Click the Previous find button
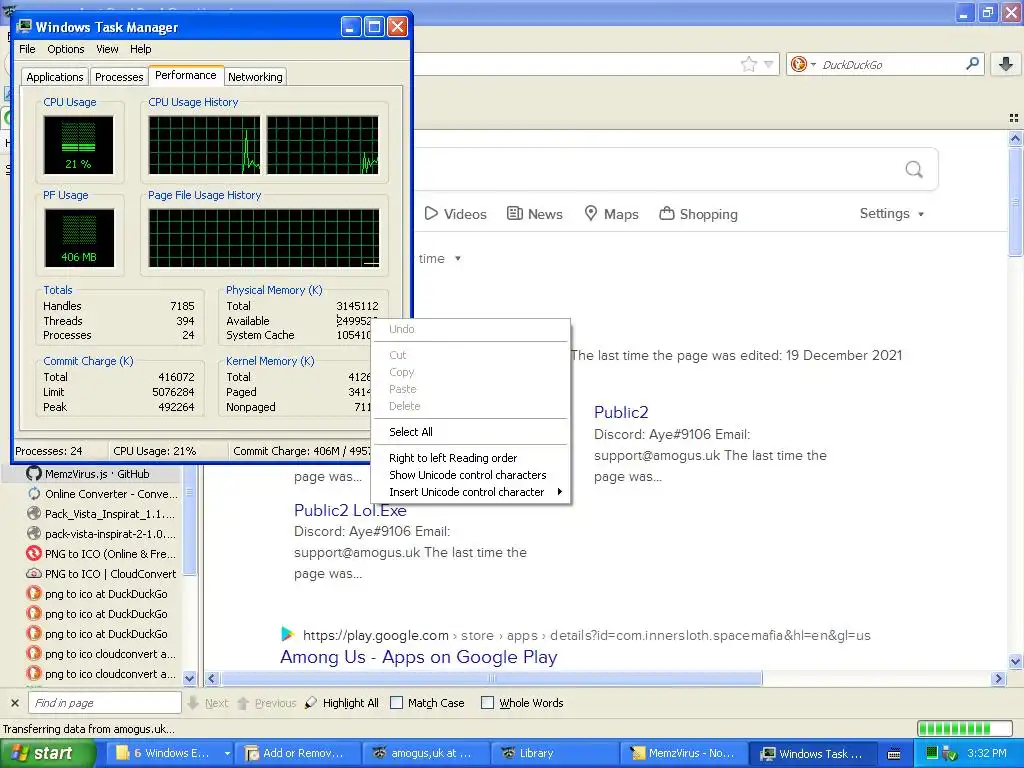1024x768 pixels. coord(266,703)
